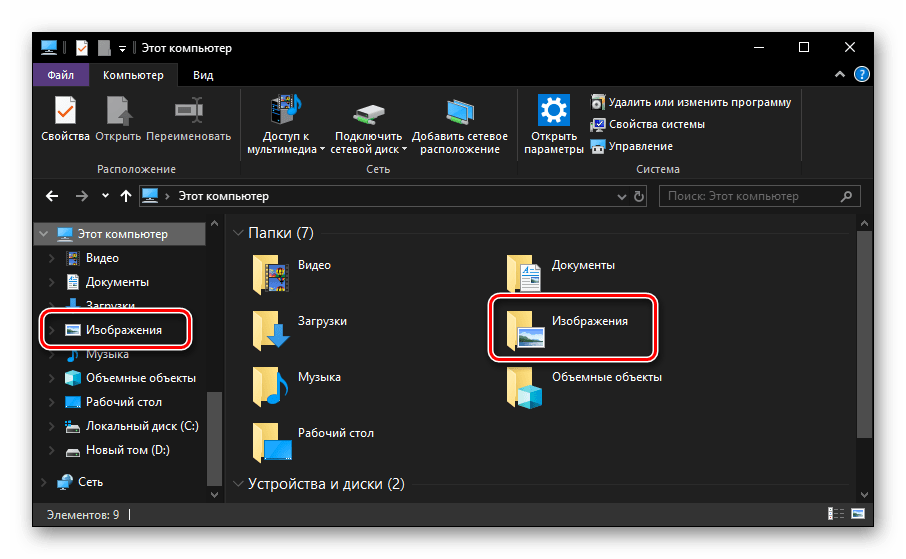Expand the Устройства и диски section
This screenshot has width=906, height=559.
(238, 484)
